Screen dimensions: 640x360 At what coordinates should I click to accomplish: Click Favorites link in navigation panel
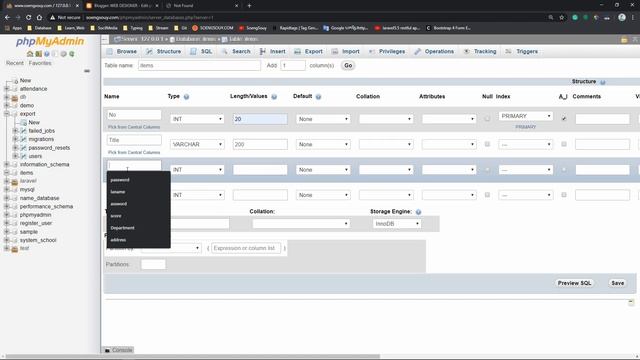point(40,63)
